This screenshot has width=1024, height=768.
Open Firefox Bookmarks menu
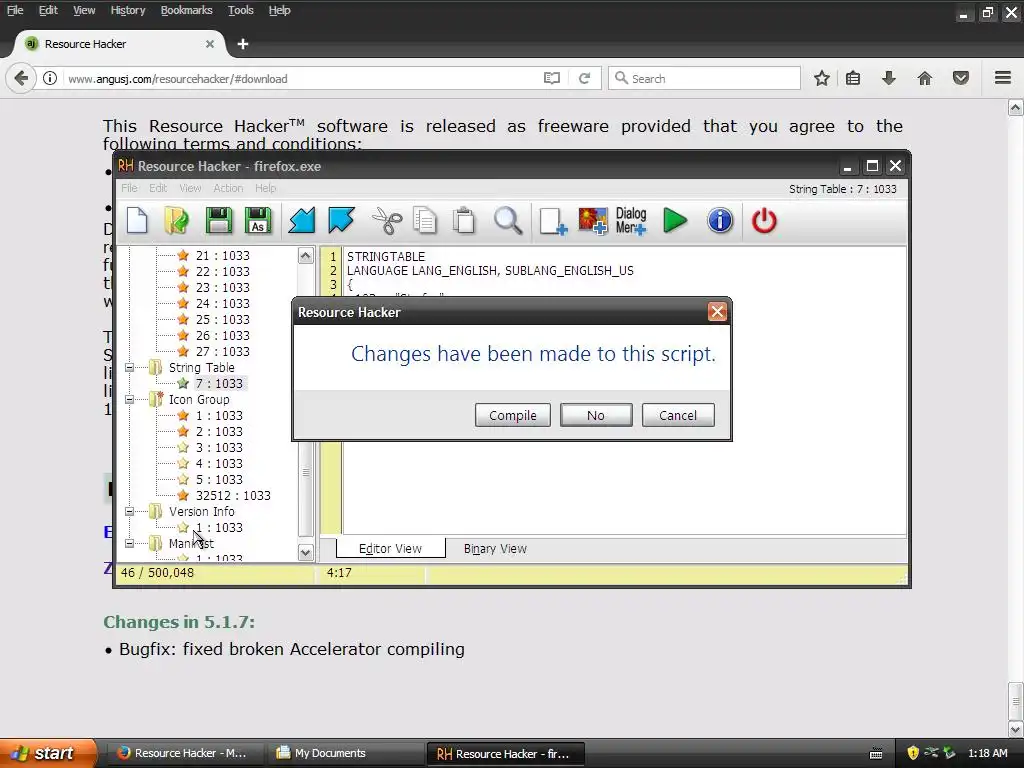tap(186, 10)
